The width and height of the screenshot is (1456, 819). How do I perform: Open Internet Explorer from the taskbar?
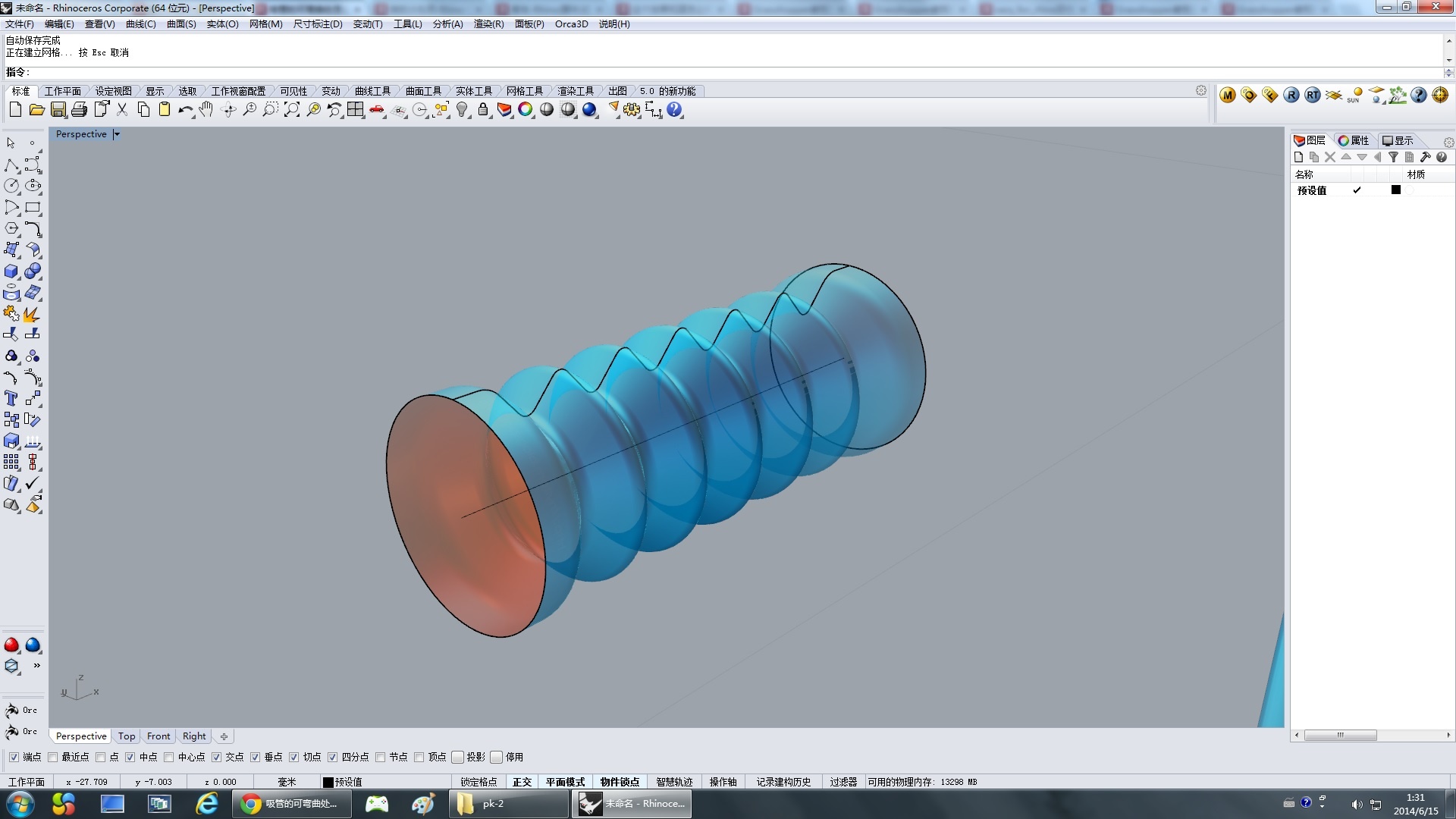pos(206,804)
